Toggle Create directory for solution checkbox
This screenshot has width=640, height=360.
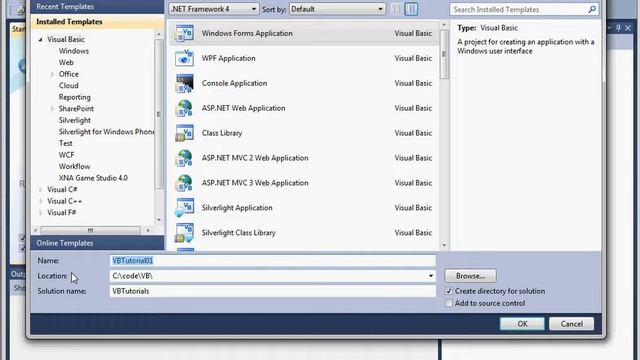pyautogui.click(x=449, y=291)
